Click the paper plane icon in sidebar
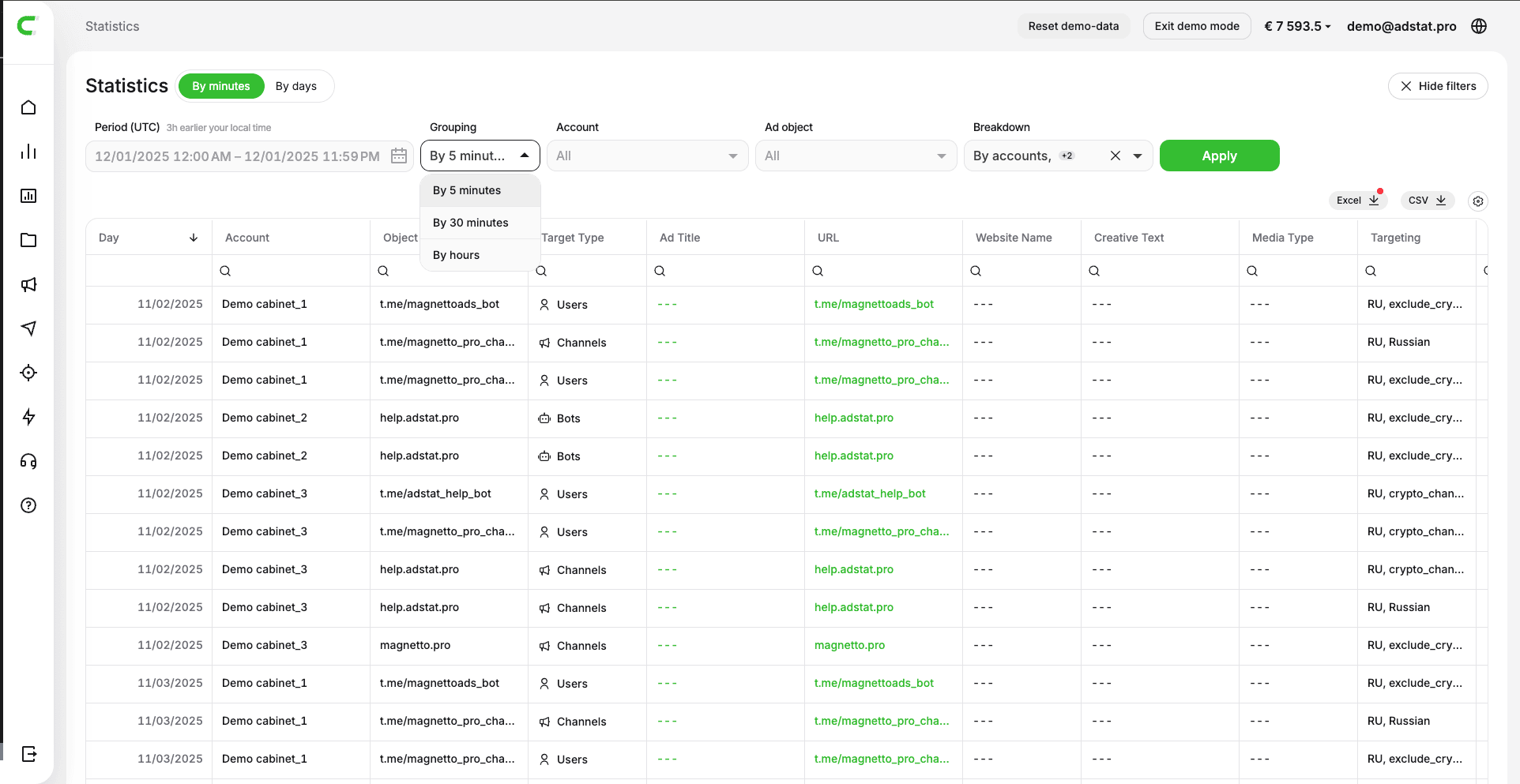Image resolution: width=1520 pixels, height=784 pixels. [28, 328]
